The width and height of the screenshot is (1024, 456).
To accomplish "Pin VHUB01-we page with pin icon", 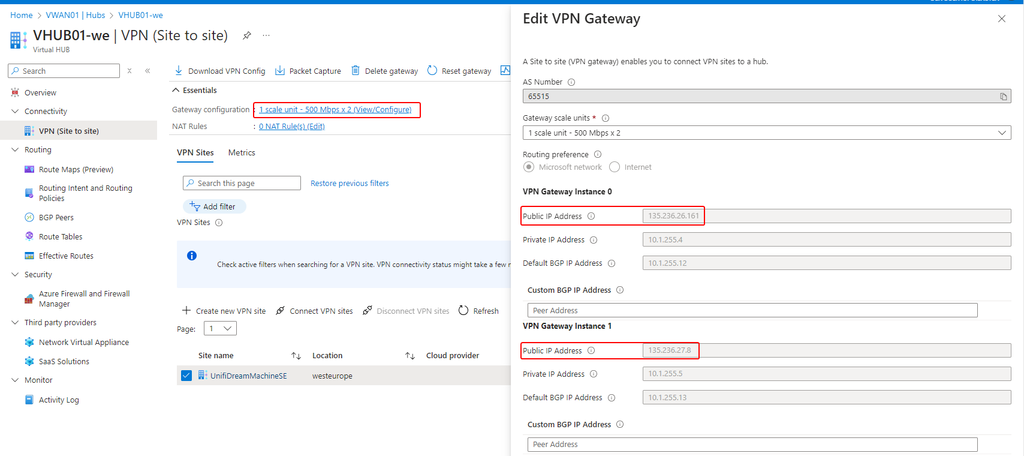I will point(247,35).
